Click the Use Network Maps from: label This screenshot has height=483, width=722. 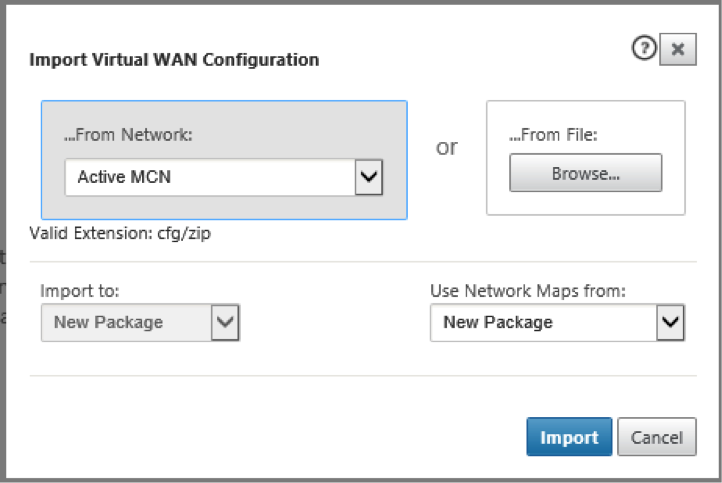tap(528, 291)
